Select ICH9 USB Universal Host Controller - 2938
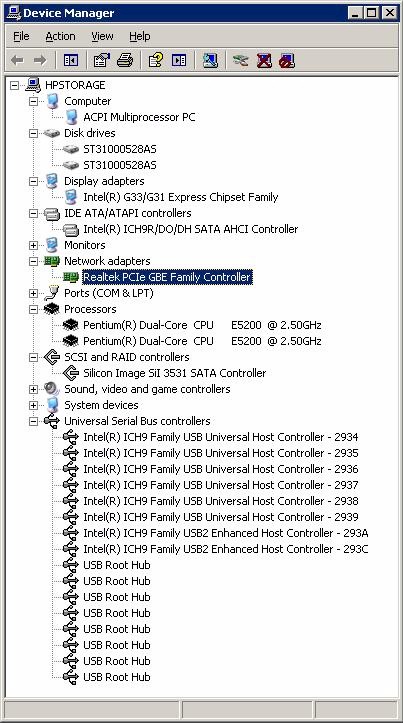Viewport: 403px width, 723px height. [x=220, y=501]
